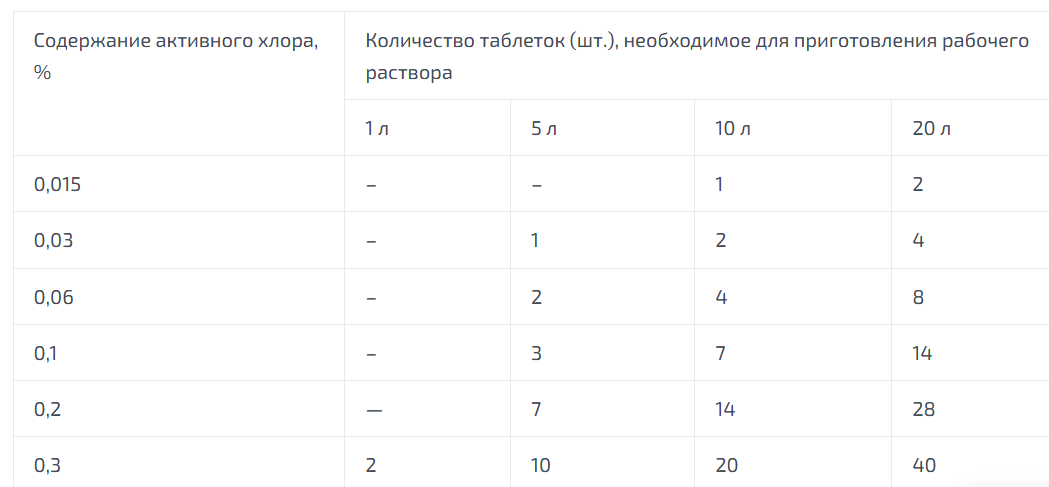Select the "1 л" column header
This screenshot has height=487, width=1049.
tap(377, 128)
